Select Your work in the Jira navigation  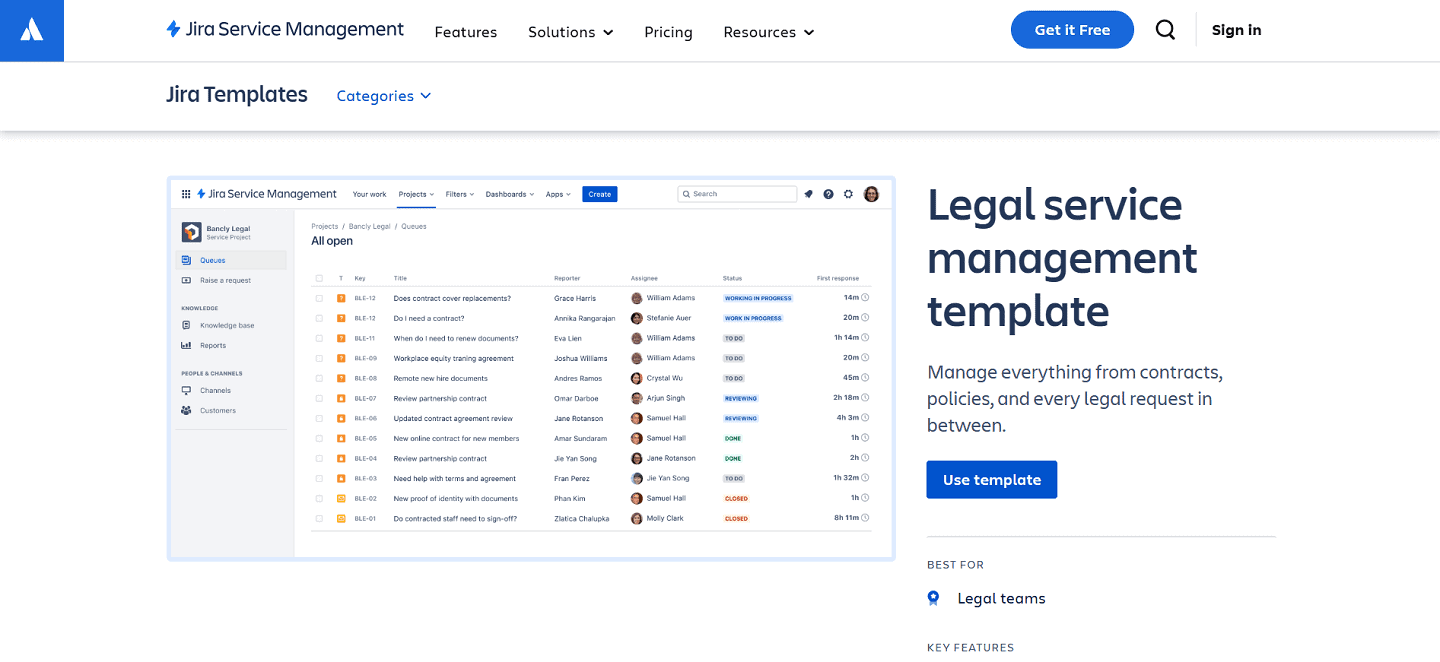[x=369, y=194]
